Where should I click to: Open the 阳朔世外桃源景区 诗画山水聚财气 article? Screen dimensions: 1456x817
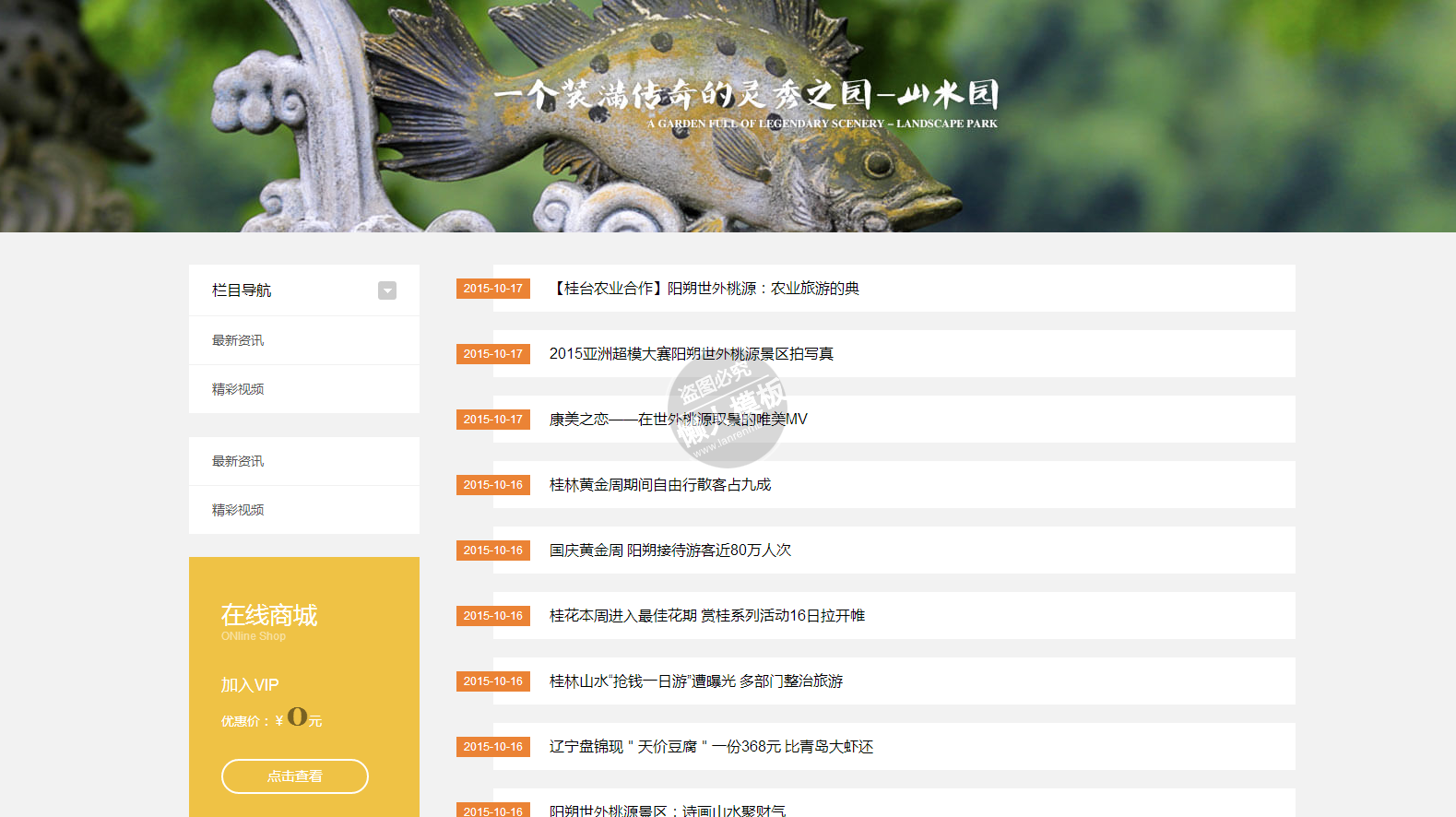668,811
